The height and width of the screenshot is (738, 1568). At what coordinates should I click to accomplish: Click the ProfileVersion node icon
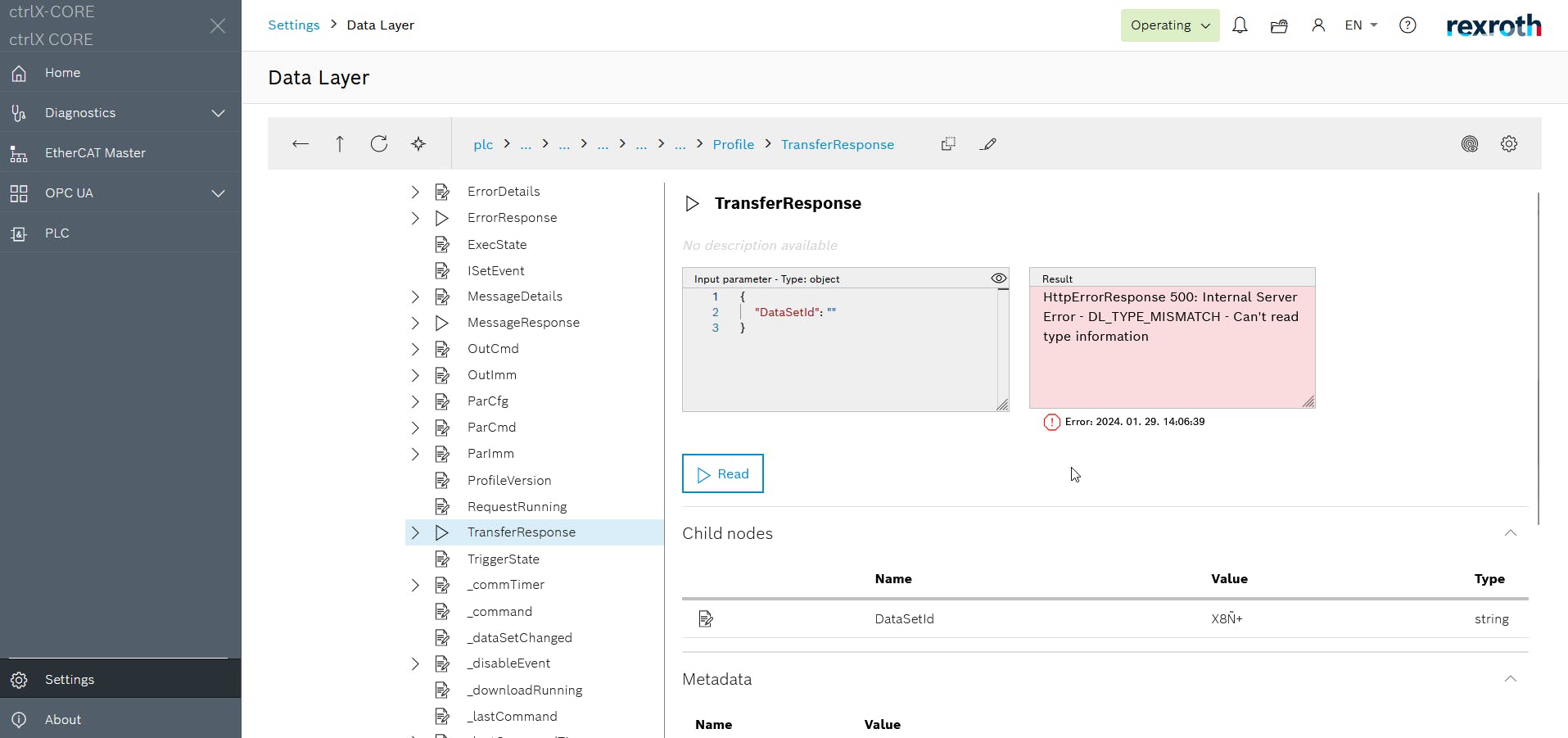point(442,481)
